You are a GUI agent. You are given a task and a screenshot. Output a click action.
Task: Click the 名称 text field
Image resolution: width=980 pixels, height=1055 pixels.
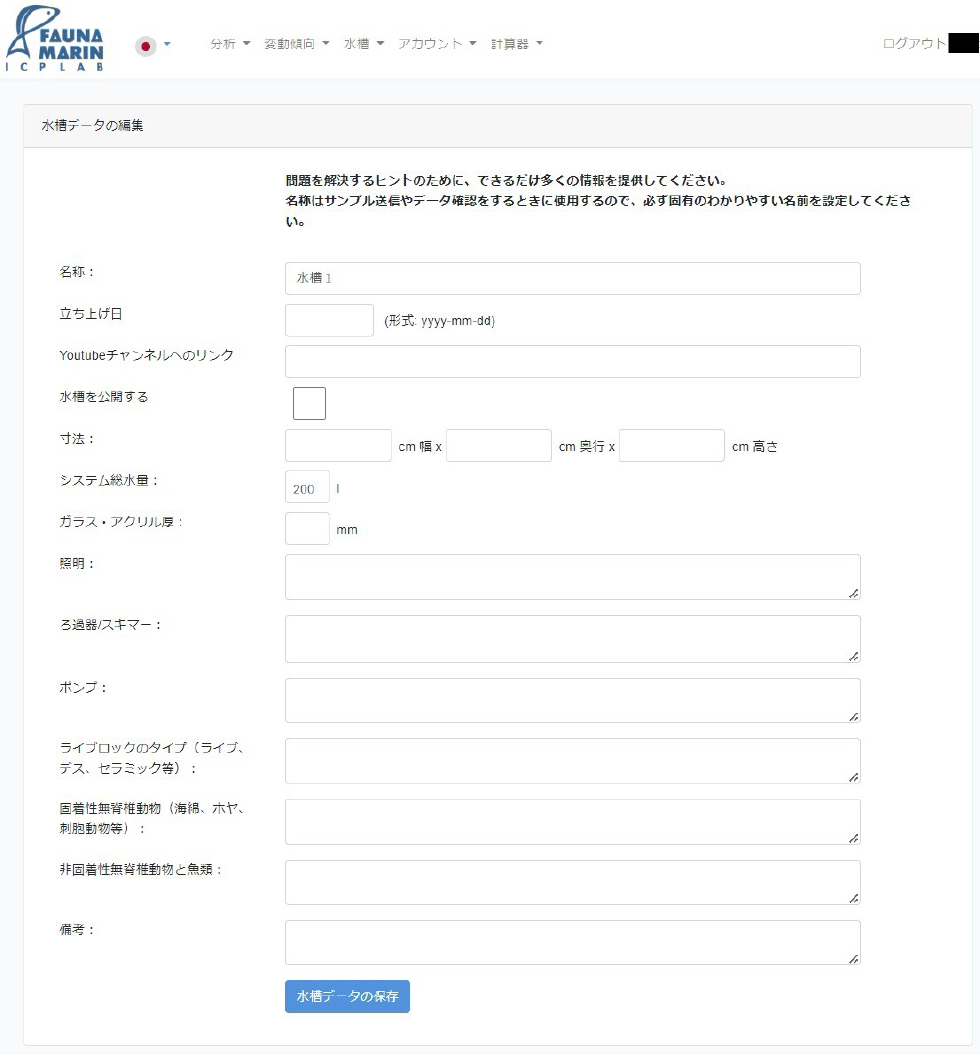tap(572, 278)
